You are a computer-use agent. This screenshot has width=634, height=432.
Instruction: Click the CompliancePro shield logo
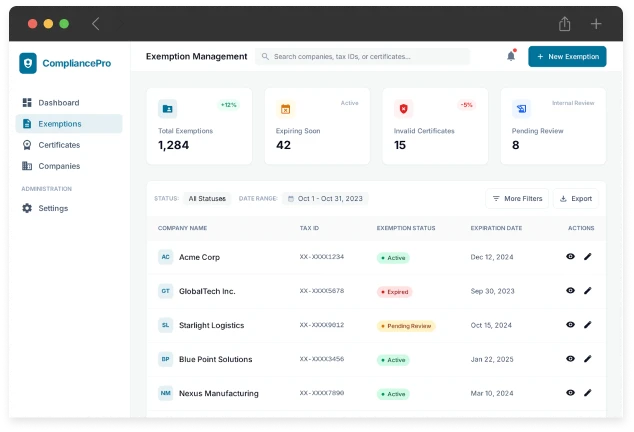(x=28, y=63)
